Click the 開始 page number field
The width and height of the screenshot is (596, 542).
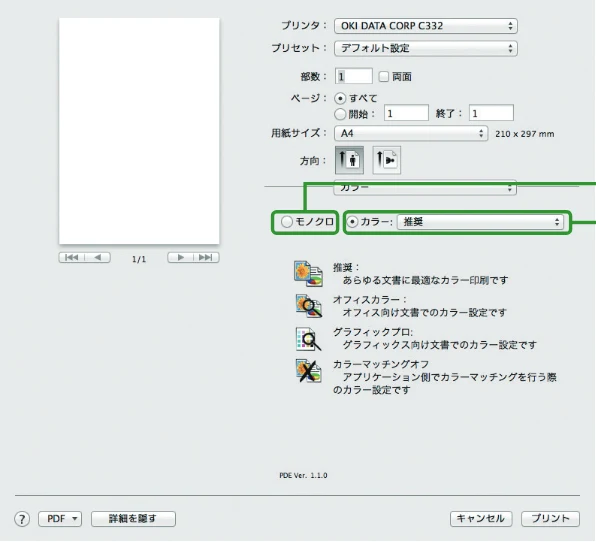tap(406, 113)
